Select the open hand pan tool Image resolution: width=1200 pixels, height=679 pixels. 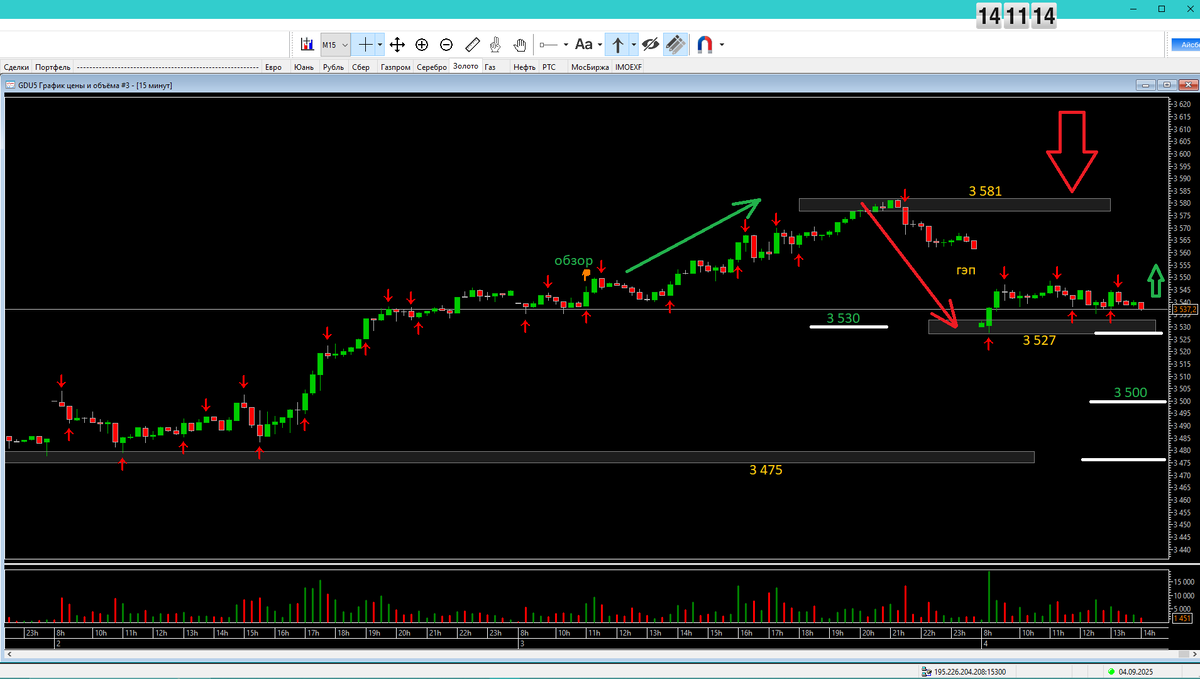coord(520,45)
